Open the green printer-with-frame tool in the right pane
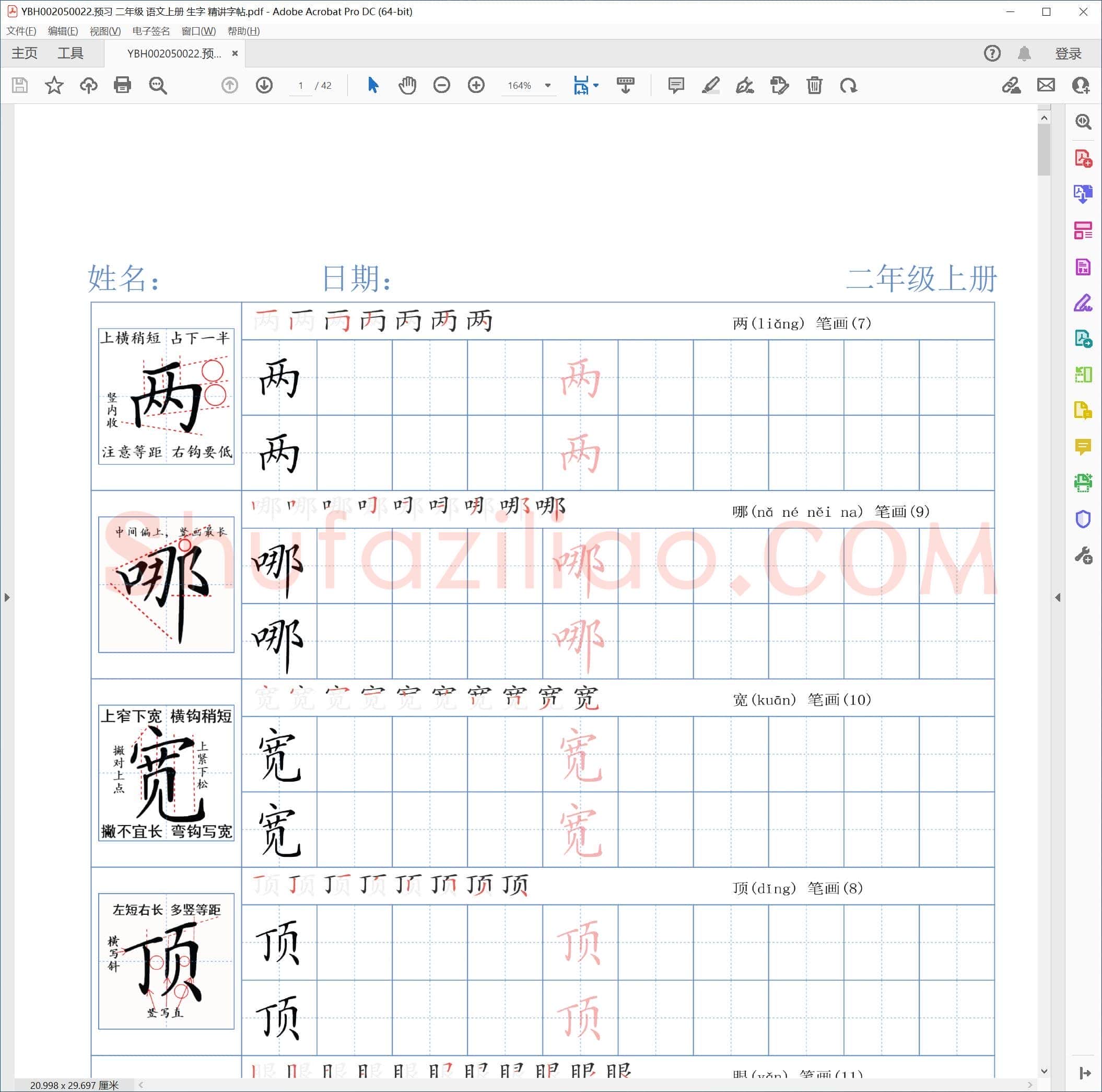The width and height of the screenshot is (1102, 1092). click(1083, 483)
